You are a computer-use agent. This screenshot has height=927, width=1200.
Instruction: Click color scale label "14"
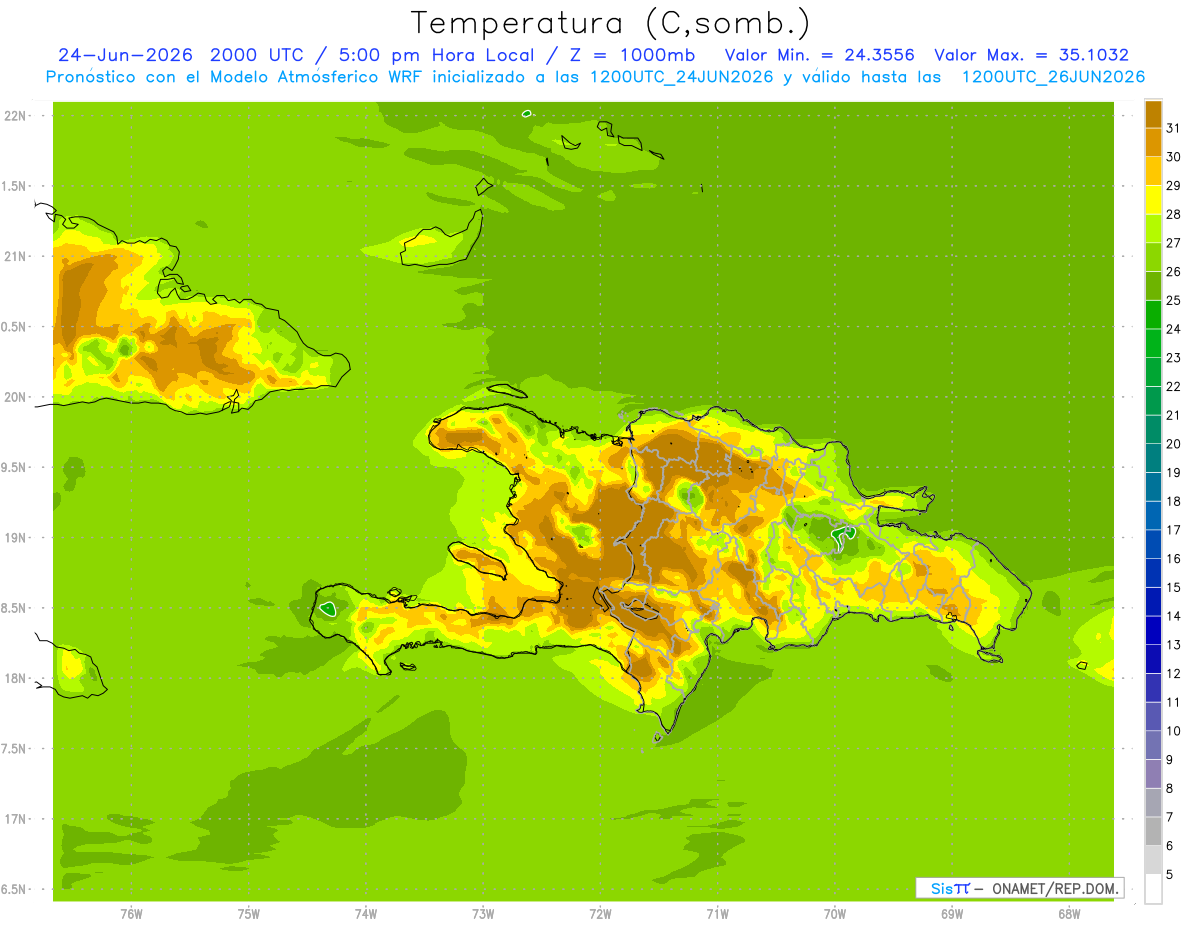point(1173,616)
